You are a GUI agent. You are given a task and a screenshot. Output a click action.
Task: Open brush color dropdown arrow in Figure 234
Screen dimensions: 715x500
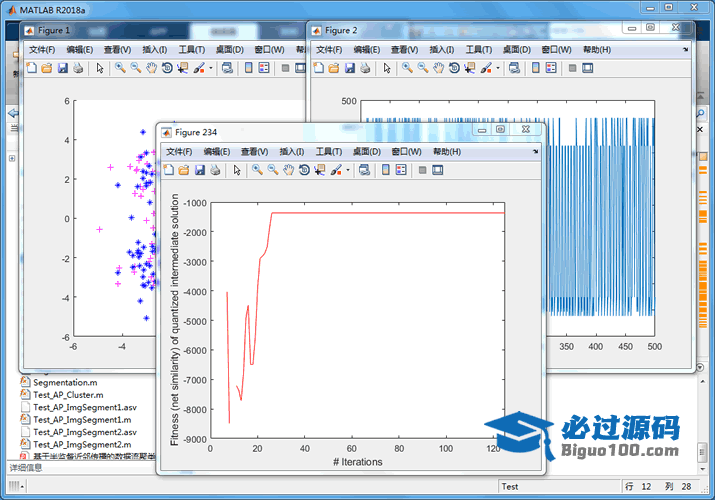tap(348, 170)
